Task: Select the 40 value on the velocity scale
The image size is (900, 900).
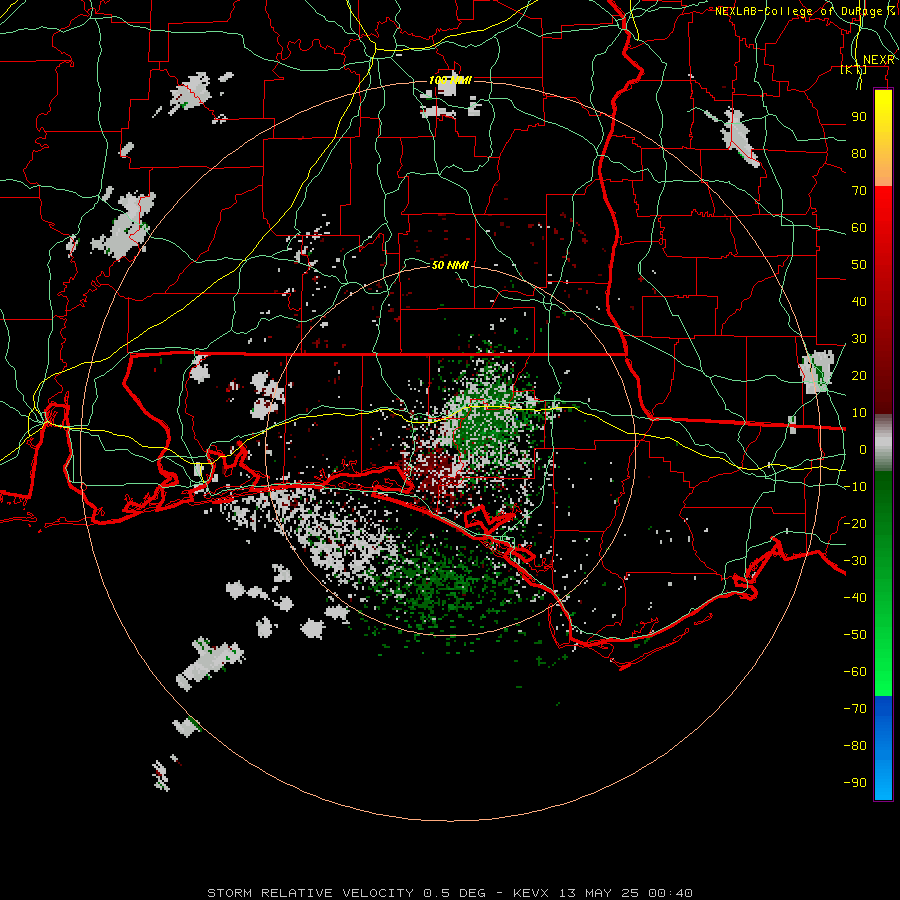Action: tap(859, 301)
